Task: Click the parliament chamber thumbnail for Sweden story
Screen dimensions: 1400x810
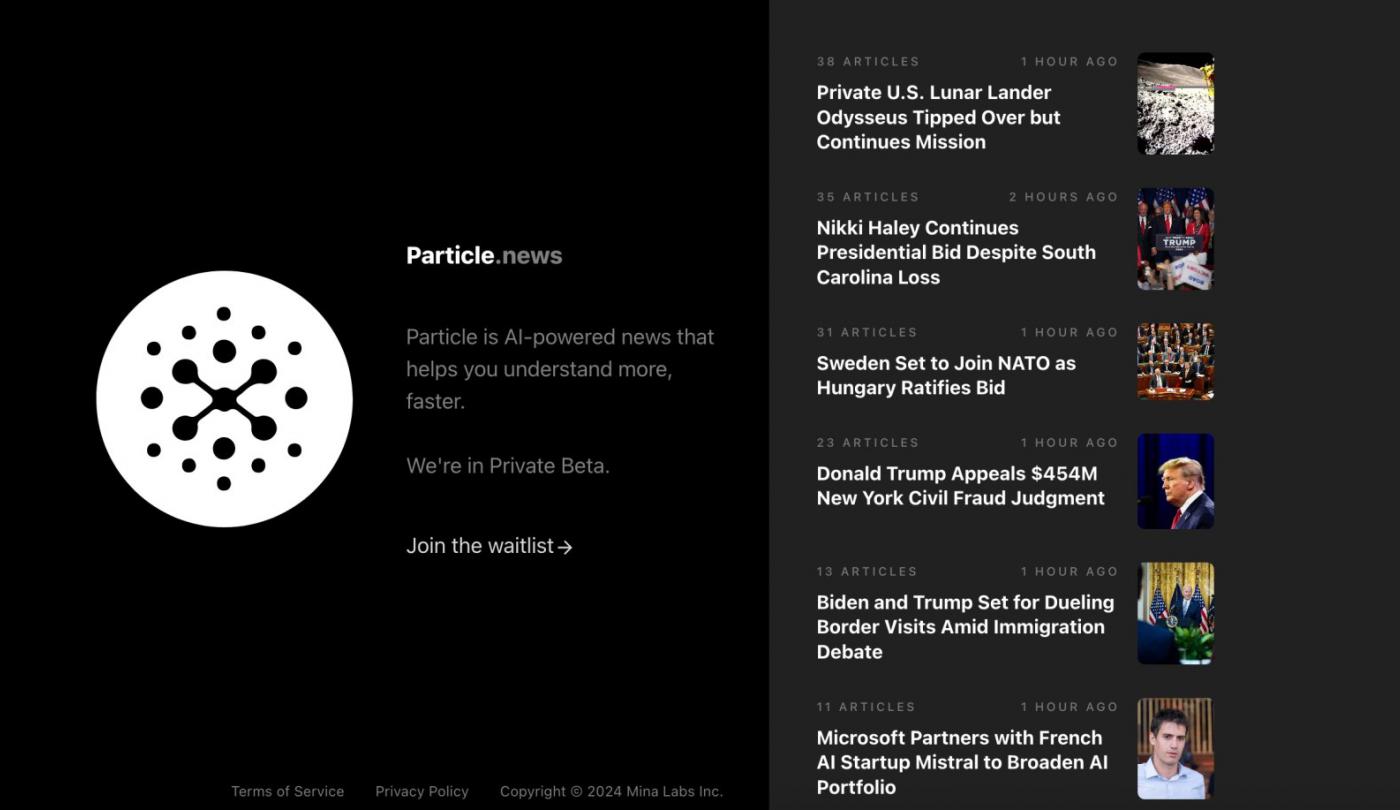Action: (x=1176, y=361)
